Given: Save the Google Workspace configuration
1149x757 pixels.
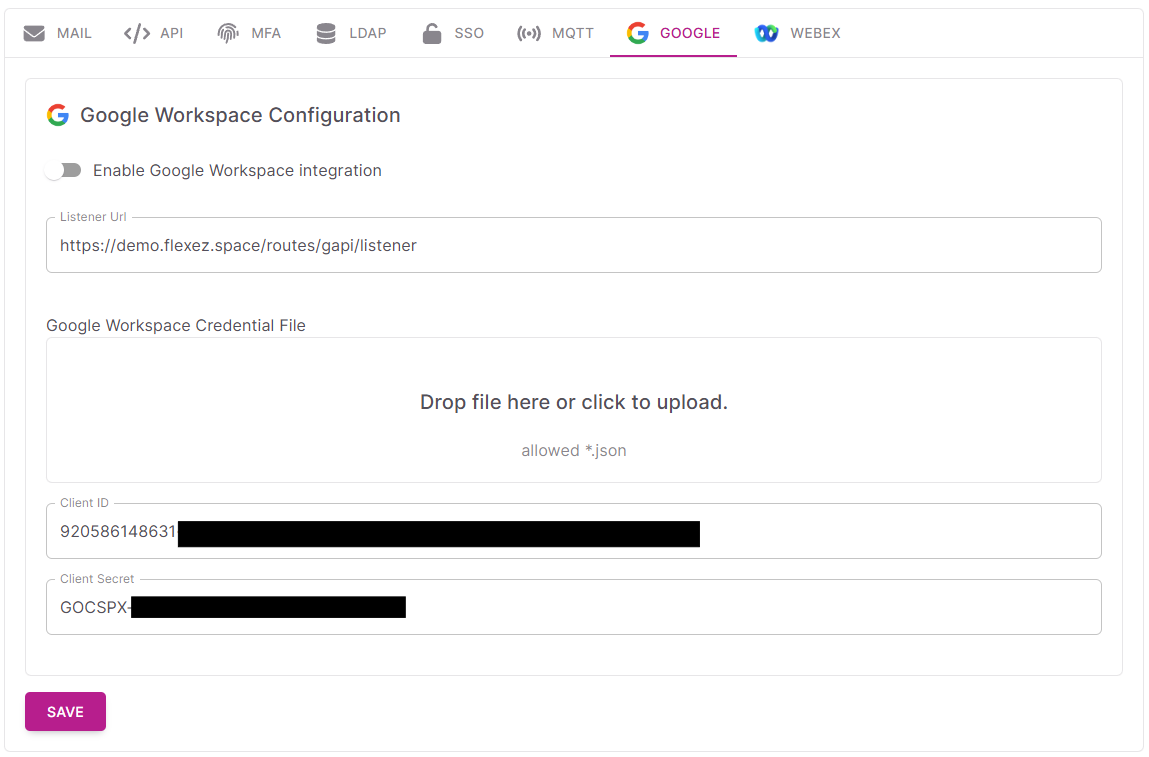Looking at the screenshot, I should click(x=65, y=712).
